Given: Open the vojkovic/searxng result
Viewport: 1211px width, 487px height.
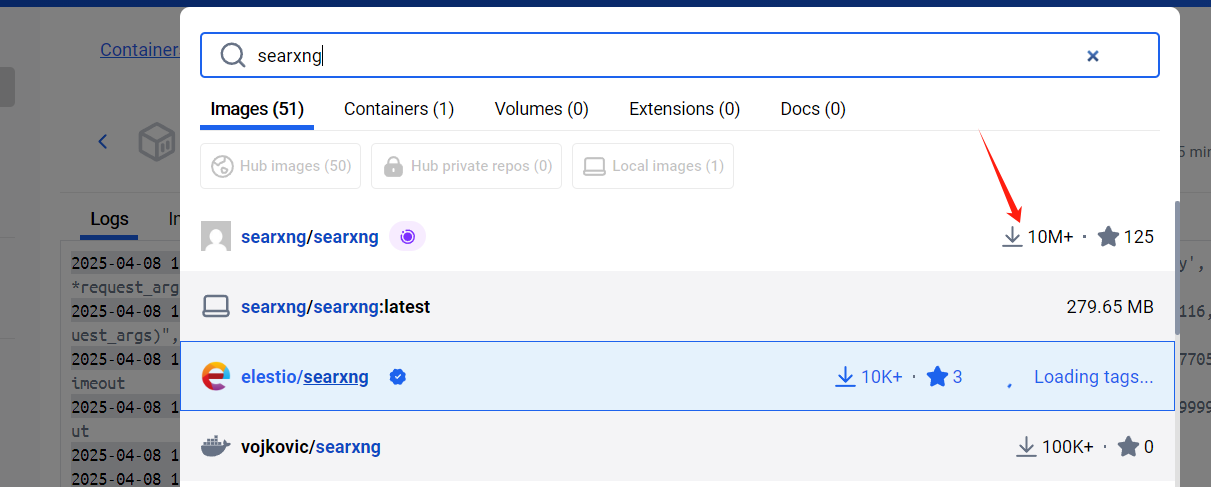Looking at the screenshot, I should 310,447.
